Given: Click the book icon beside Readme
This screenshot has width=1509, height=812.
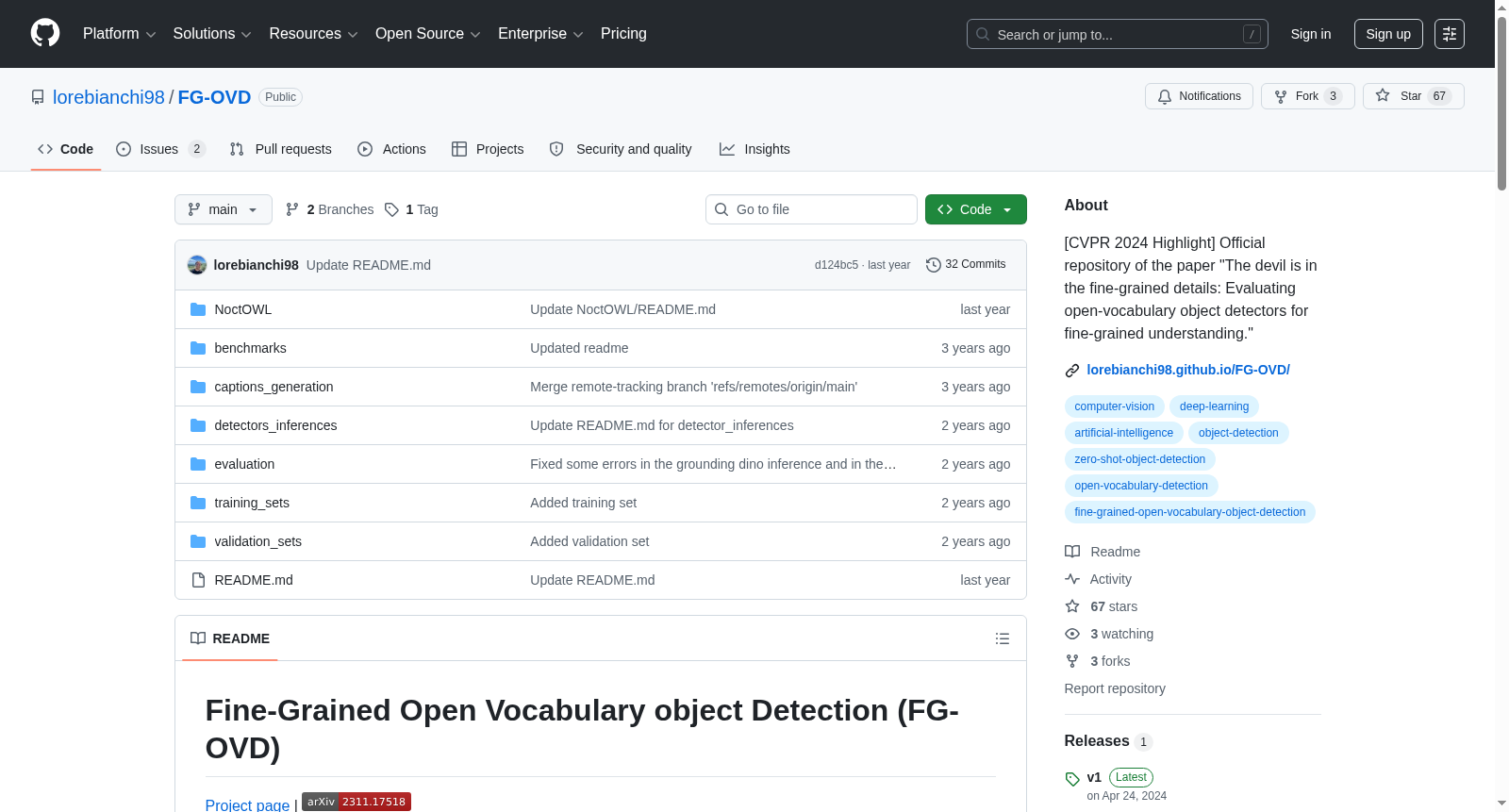Looking at the screenshot, I should pos(1072,552).
